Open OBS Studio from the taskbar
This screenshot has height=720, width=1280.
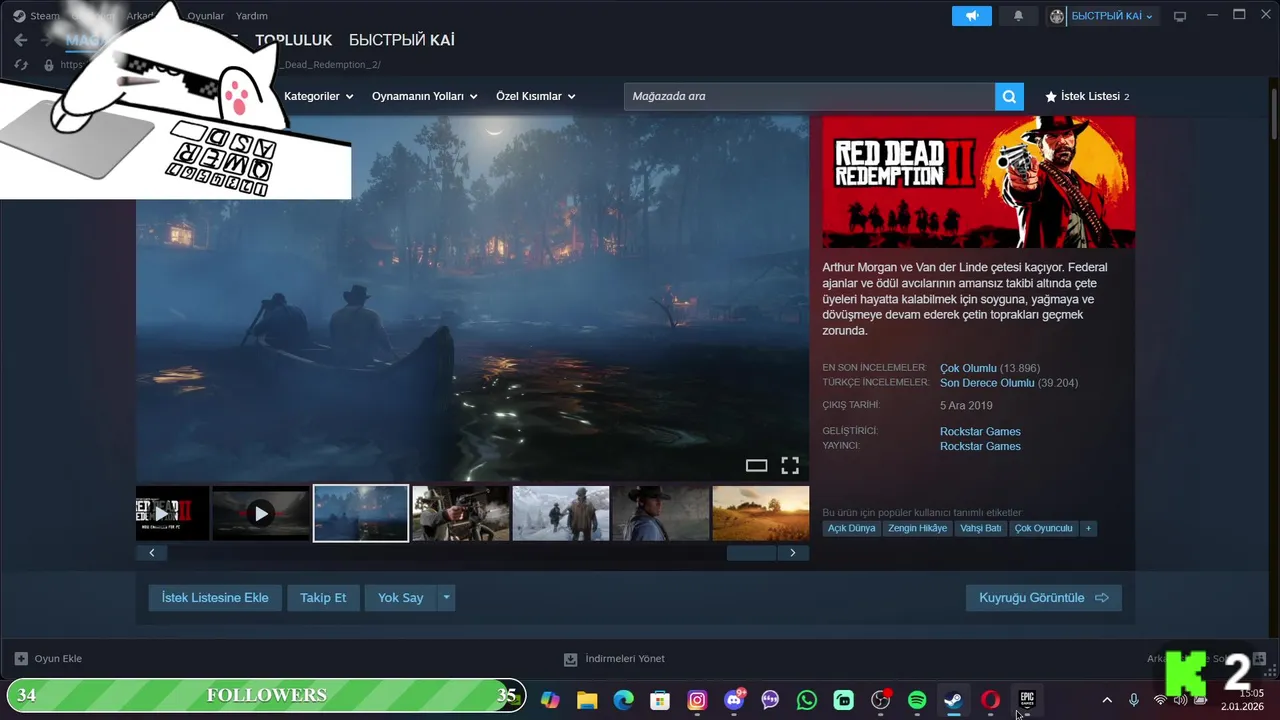[880, 701]
